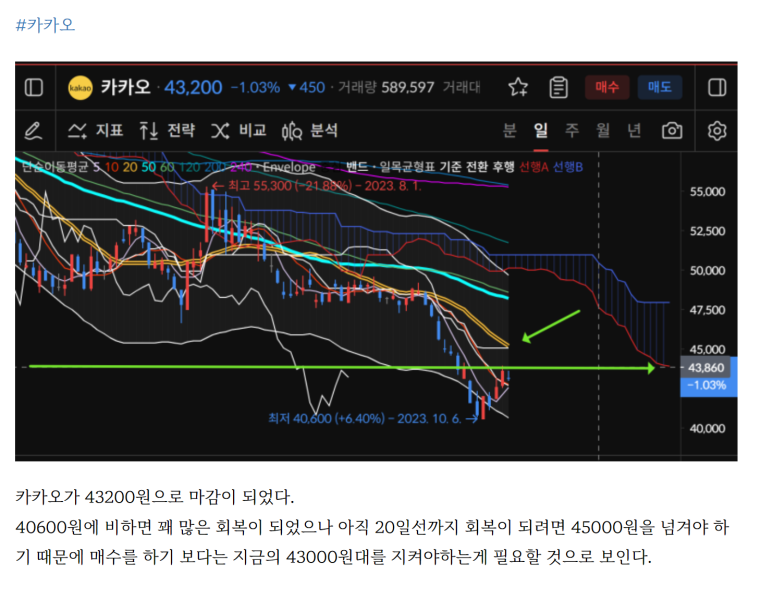Image resolution: width=773 pixels, height=599 pixels.
Task: Click the 카카오 stock name
Action: (x=126, y=87)
